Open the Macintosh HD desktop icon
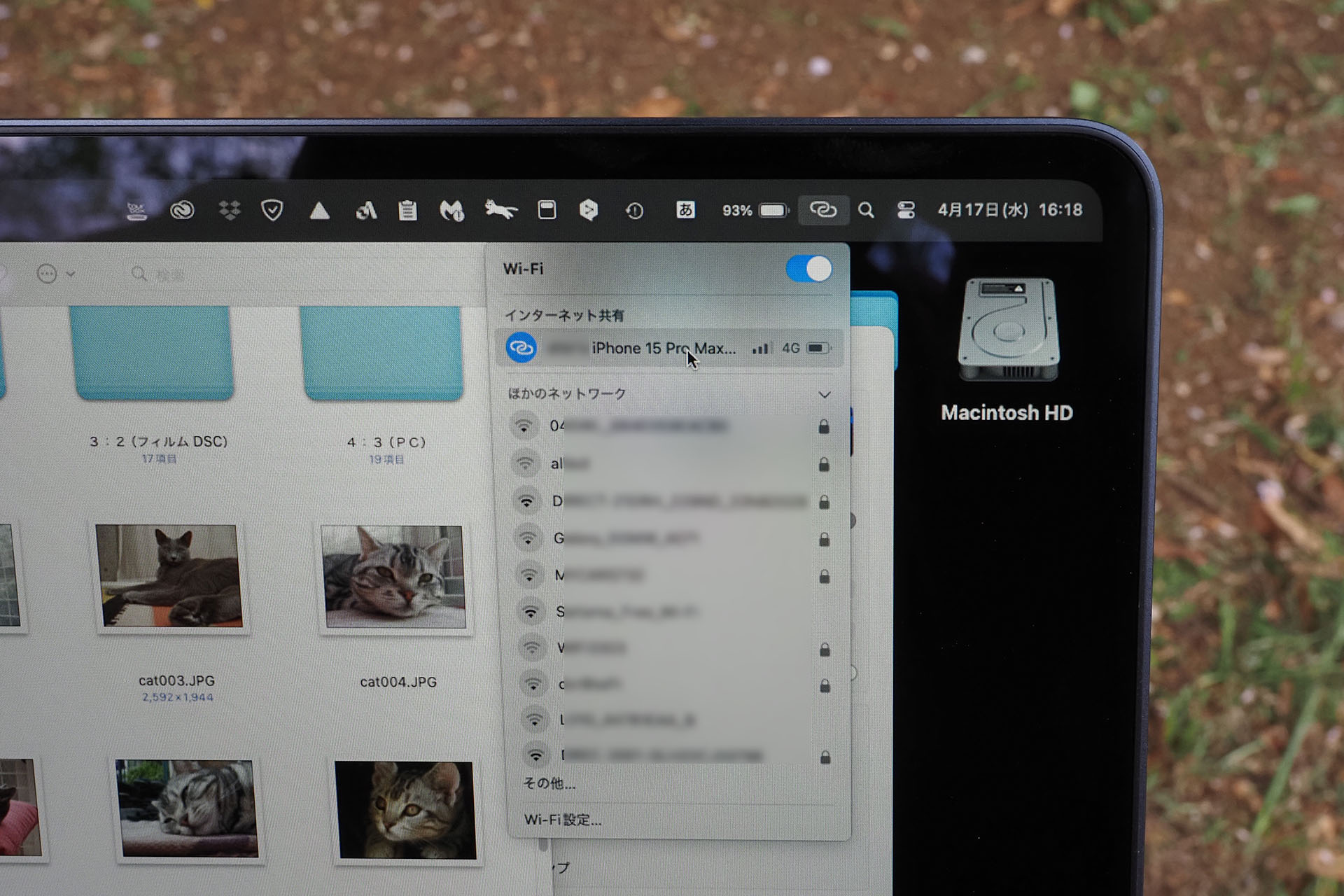1344x896 pixels. tap(1008, 330)
